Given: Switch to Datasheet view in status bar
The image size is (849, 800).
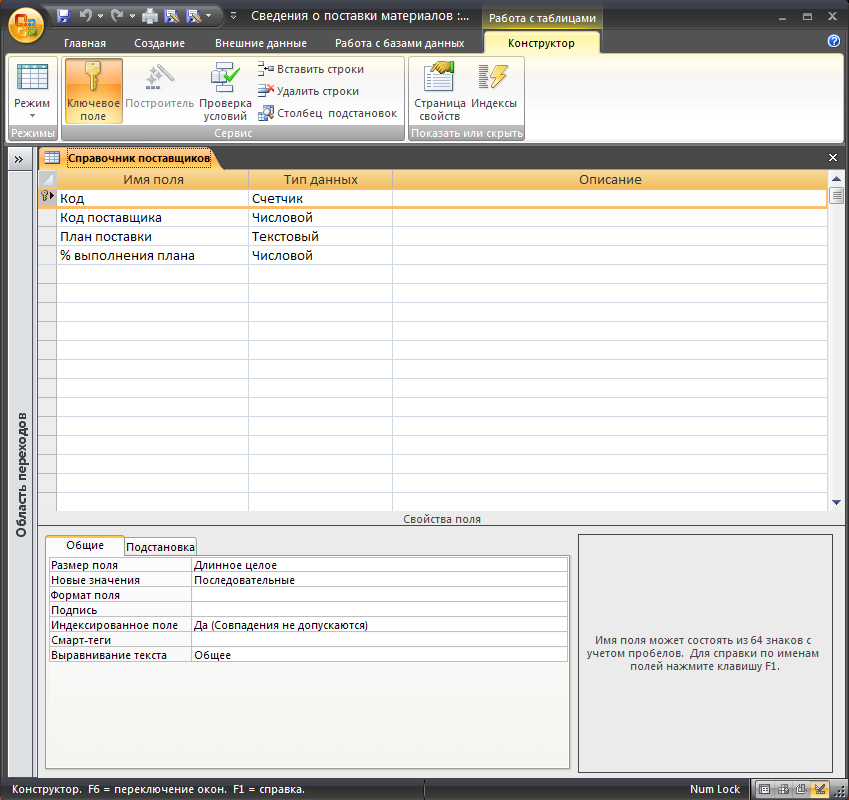Looking at the screenshot, I should point(765,789).
